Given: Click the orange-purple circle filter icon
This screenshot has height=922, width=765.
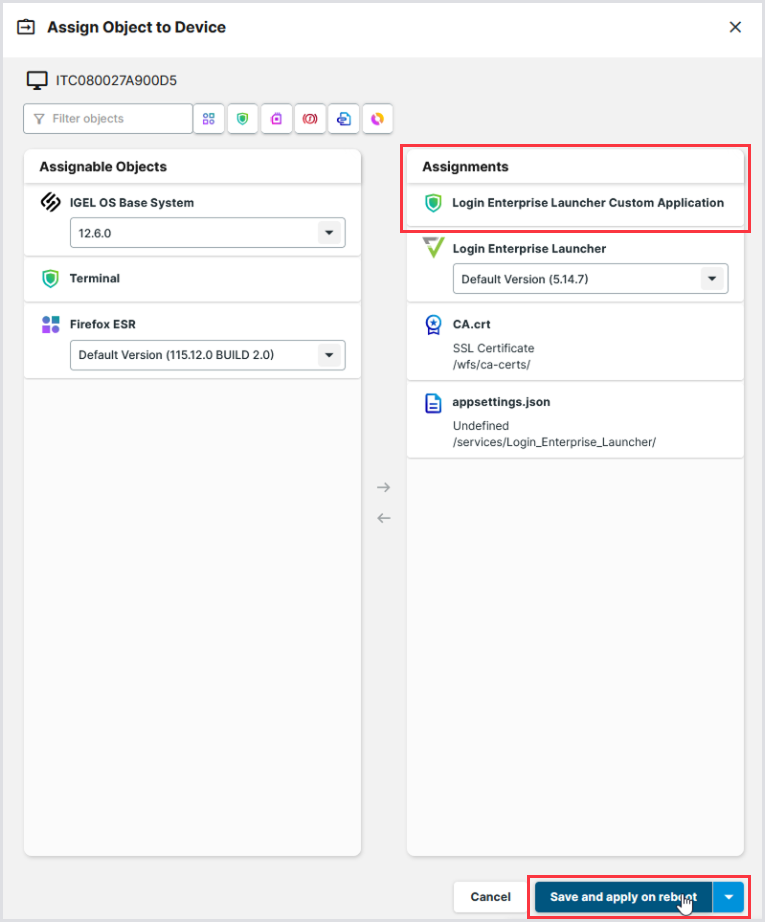Looking at the screenshot, I should [377, 119].
